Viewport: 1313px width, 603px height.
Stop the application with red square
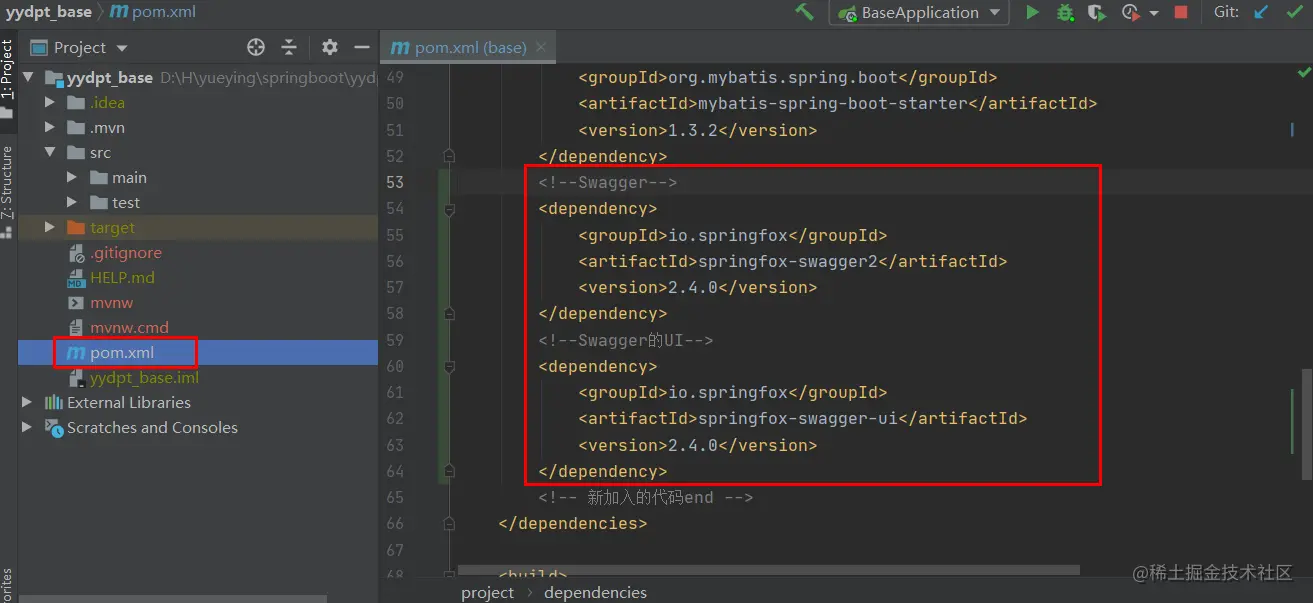(1181, 12)
